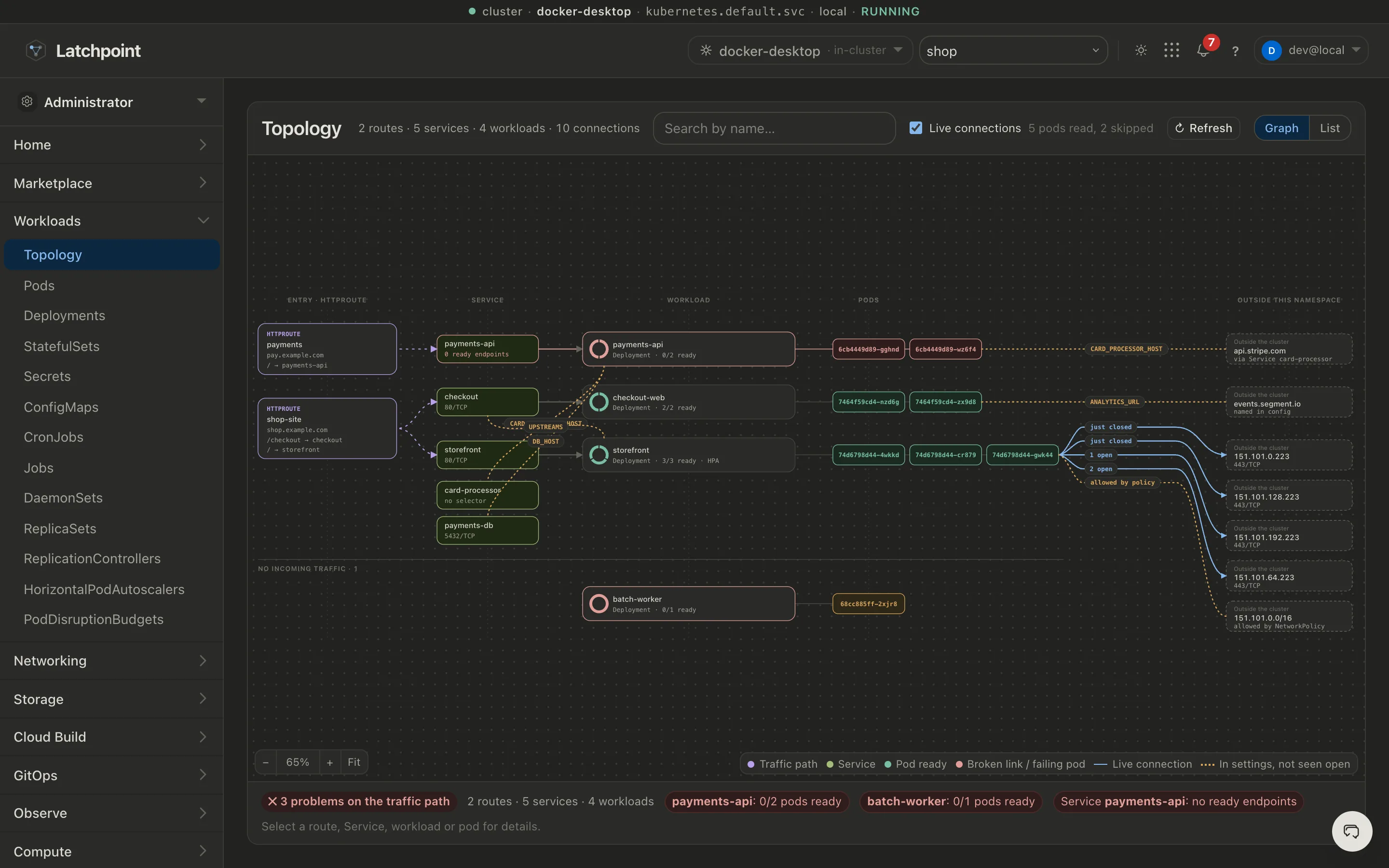
Task: Switch to List view
Action: [1329, 128]
